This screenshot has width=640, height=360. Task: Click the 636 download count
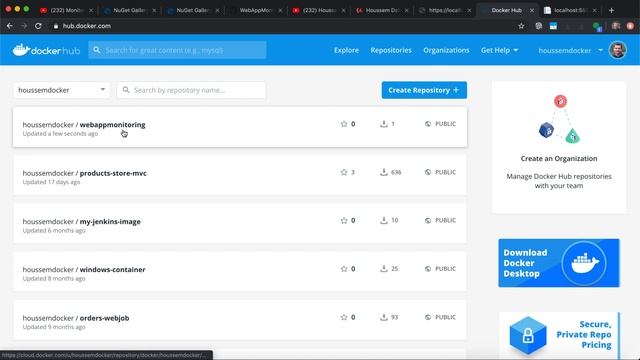[x=396, y=172]
